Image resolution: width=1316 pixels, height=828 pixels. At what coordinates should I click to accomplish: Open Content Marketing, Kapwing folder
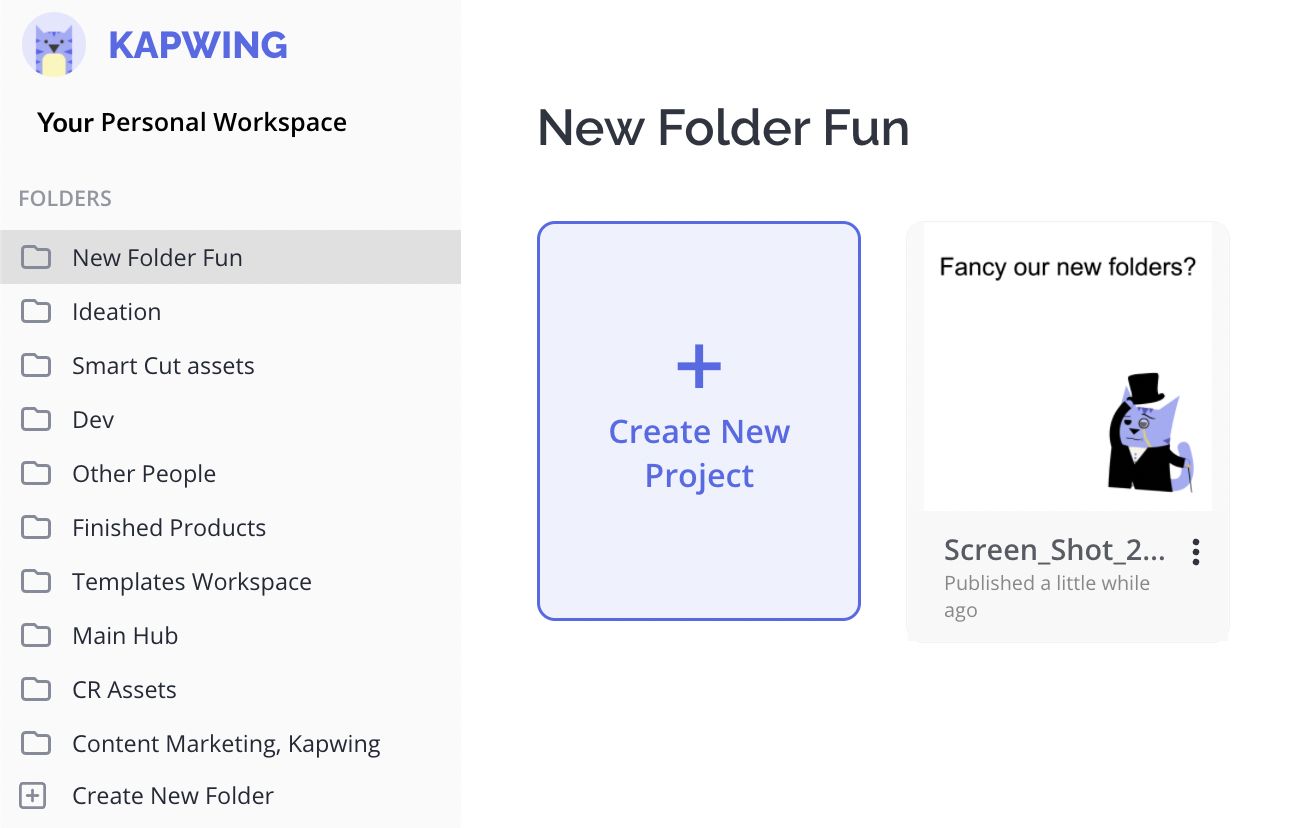click(226, 744)
